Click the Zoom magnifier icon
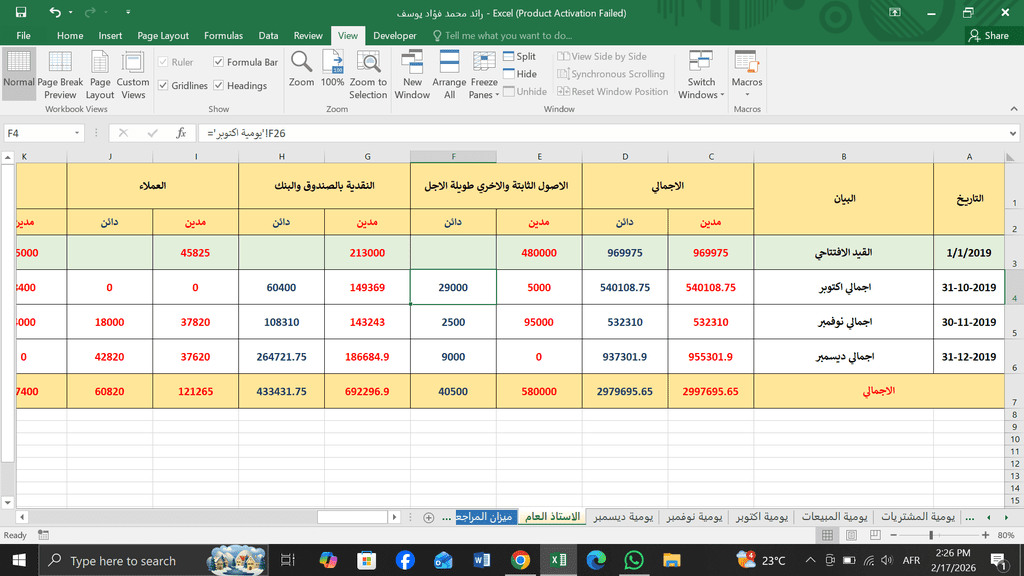The width and height of the screenshot is (1024, 576). pos(301,70)
